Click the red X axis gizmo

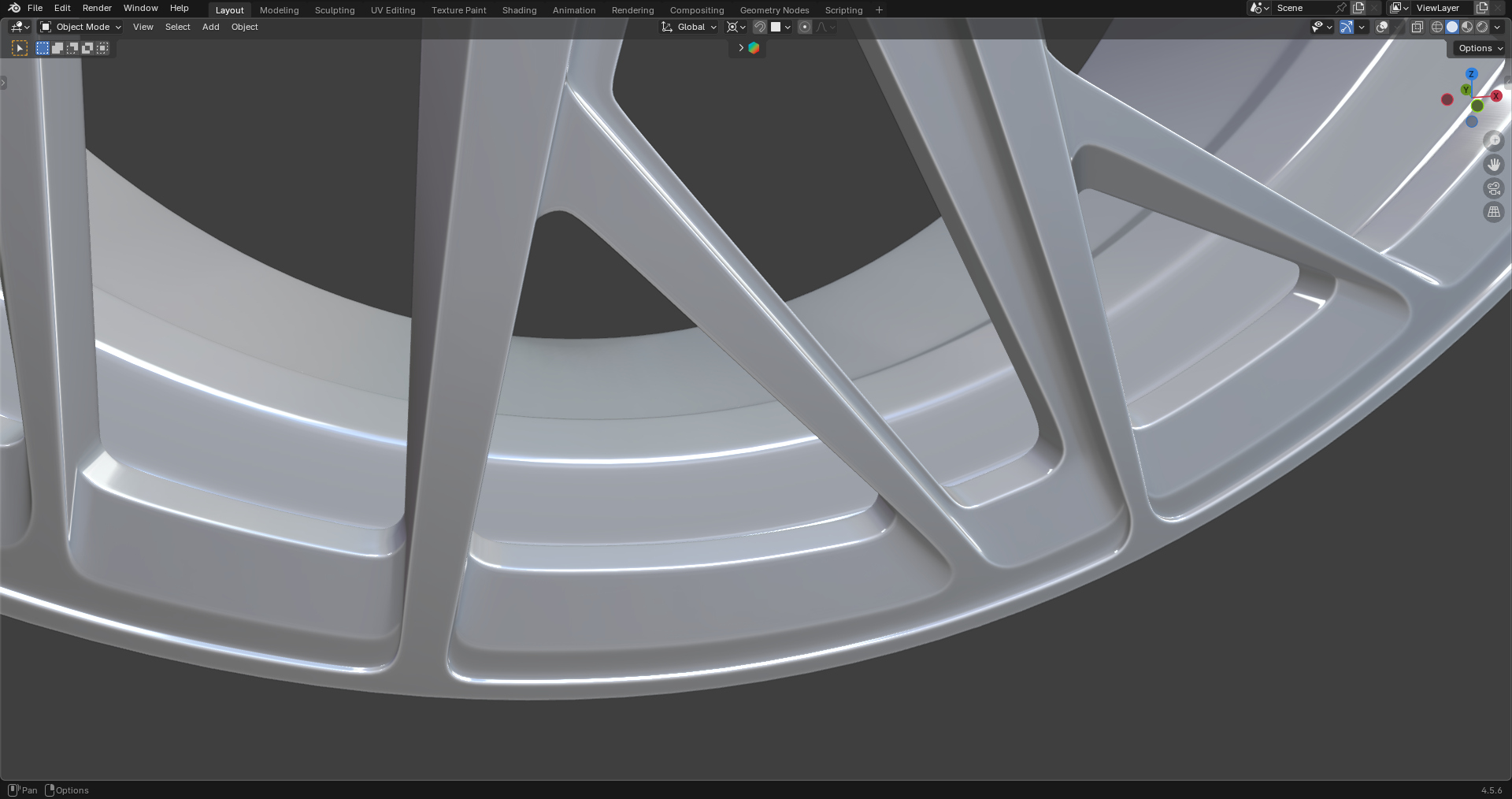[x=1496, y=96]
